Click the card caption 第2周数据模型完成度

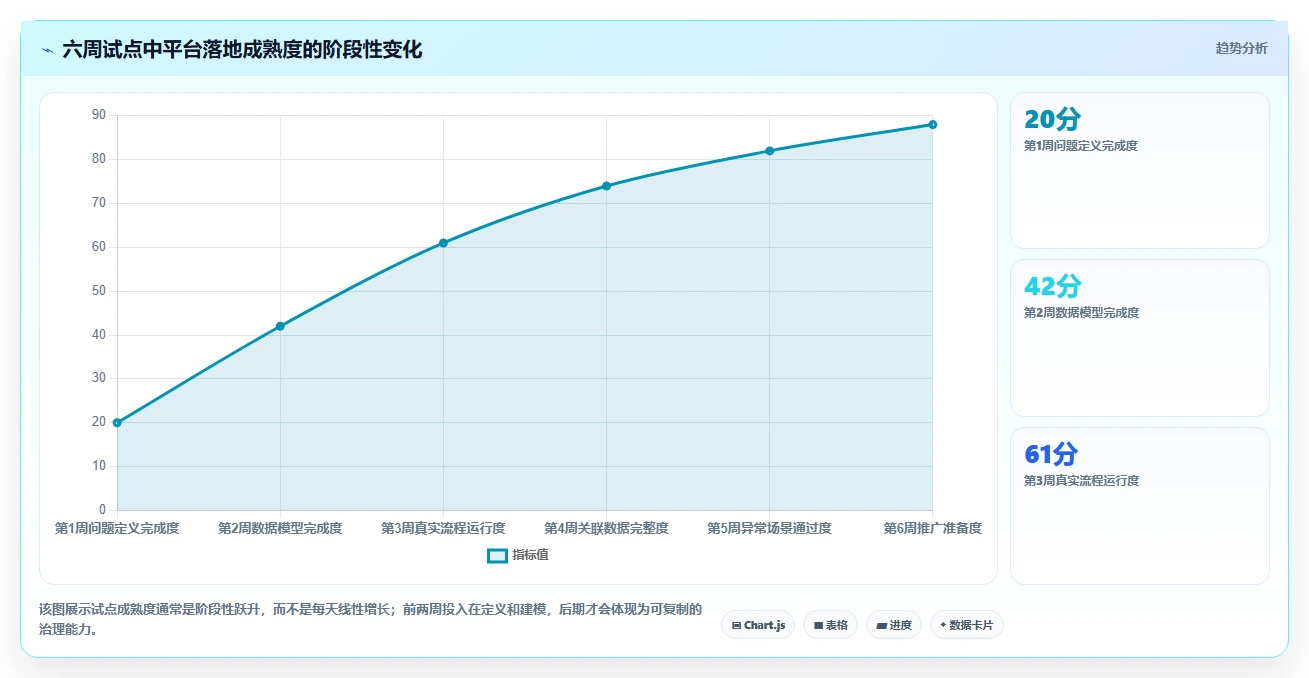(x=1081, y=313)
